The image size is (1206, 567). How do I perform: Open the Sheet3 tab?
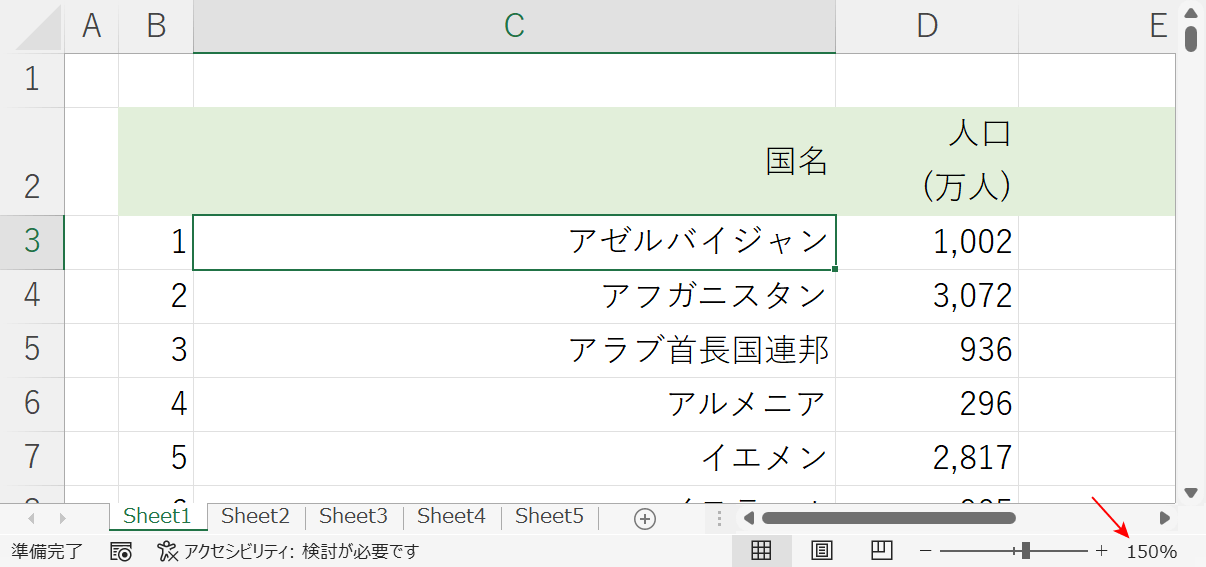[353, 516]
